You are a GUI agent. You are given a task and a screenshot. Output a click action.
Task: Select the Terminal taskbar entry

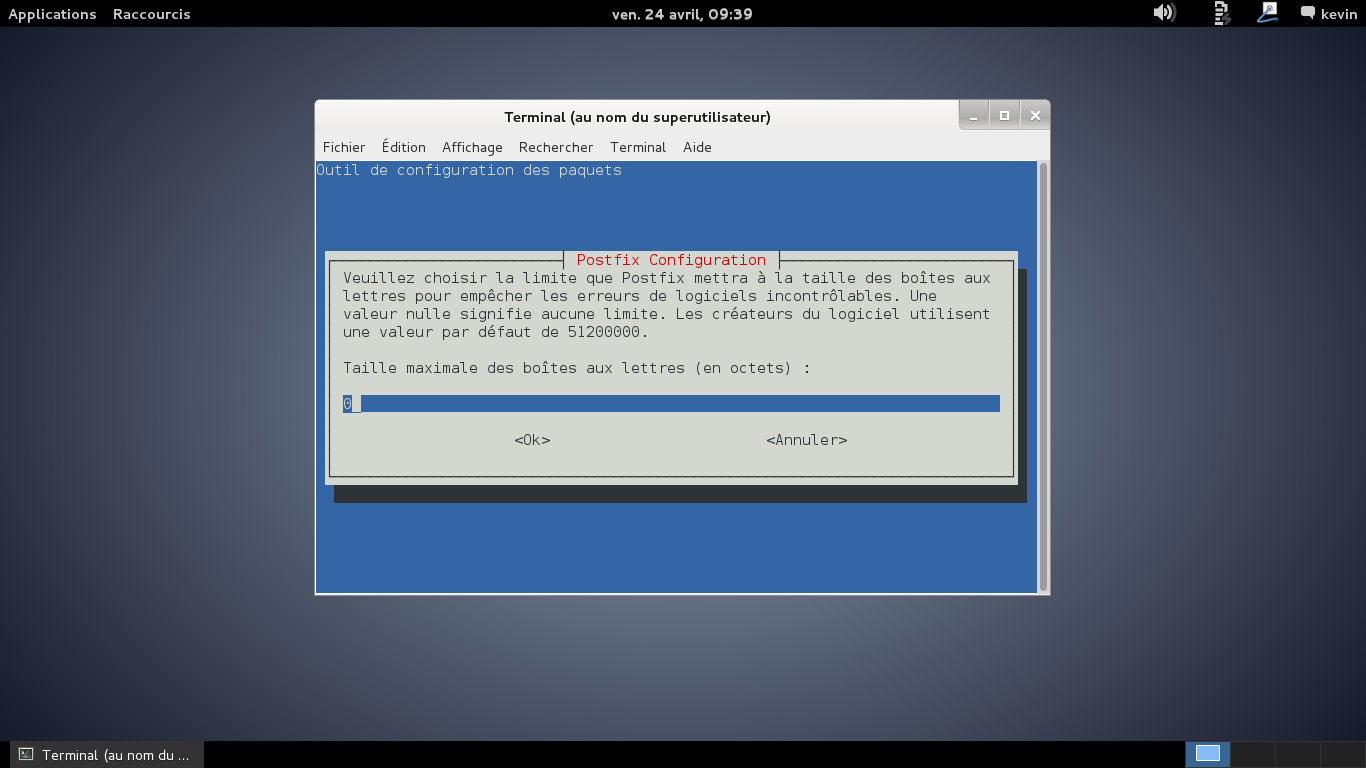coord(107,755)
